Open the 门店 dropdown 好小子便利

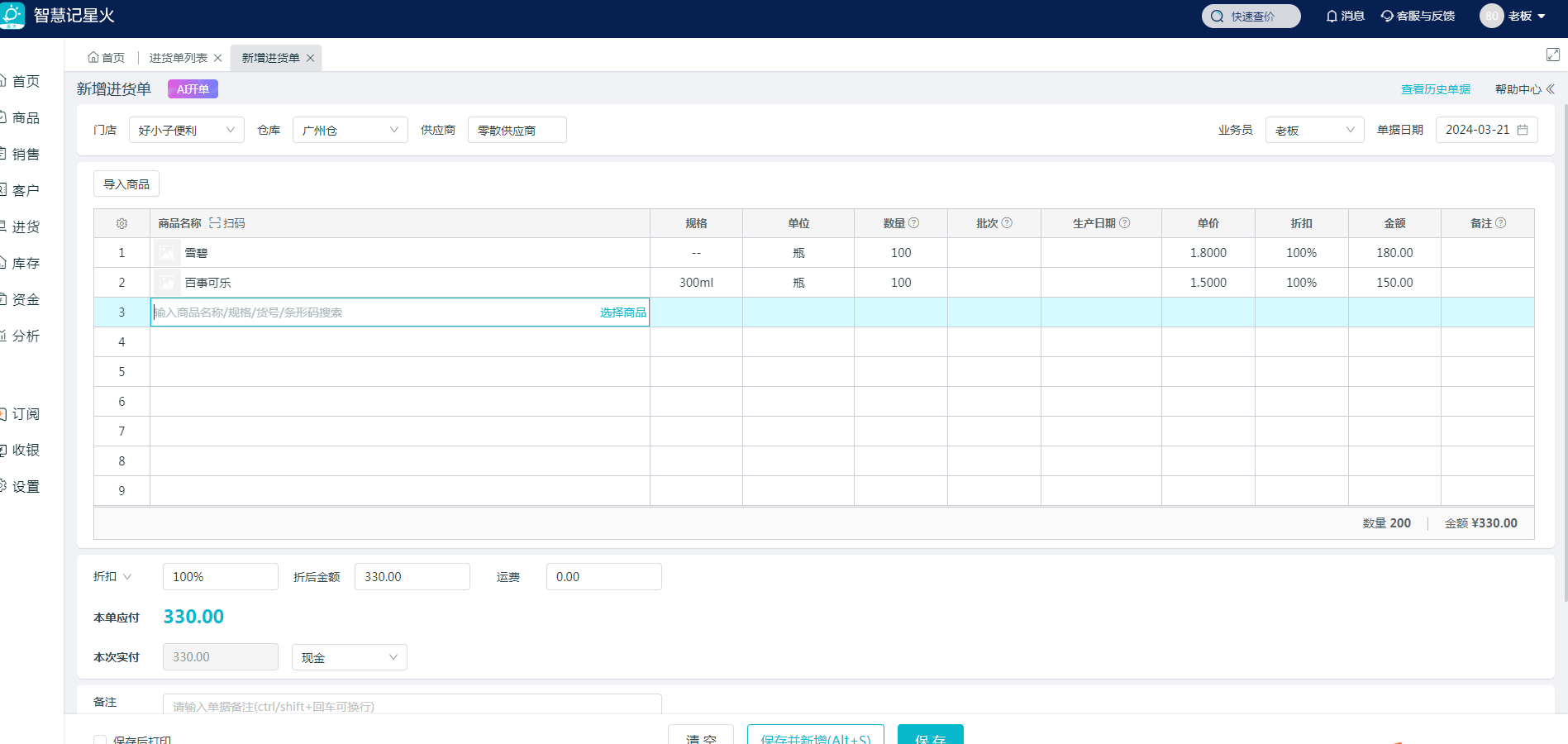pos(186,130)
